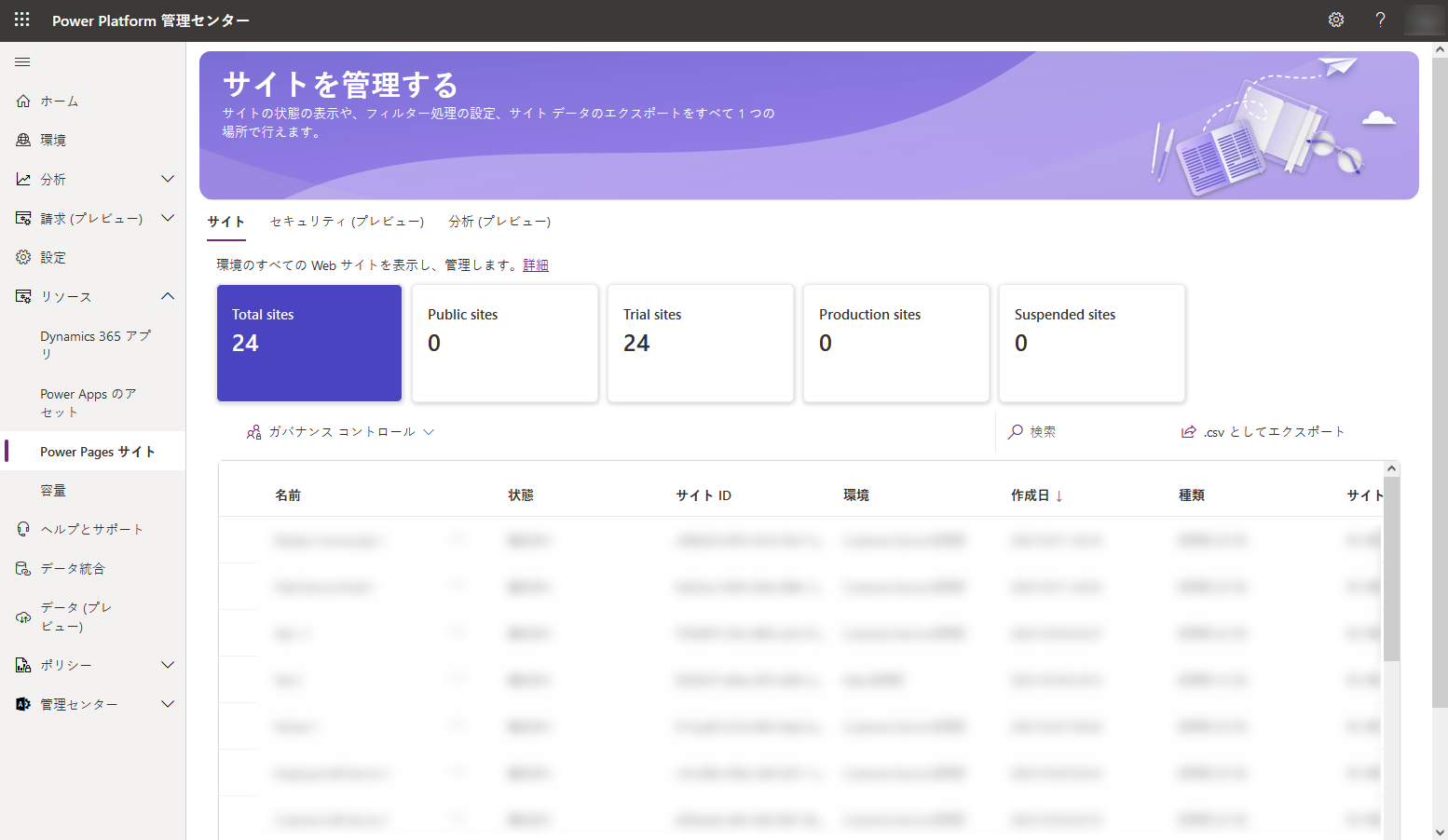Click the table scroll up arrow
Viewport: 1448px width, 840px height.
tap(1391, 468)
